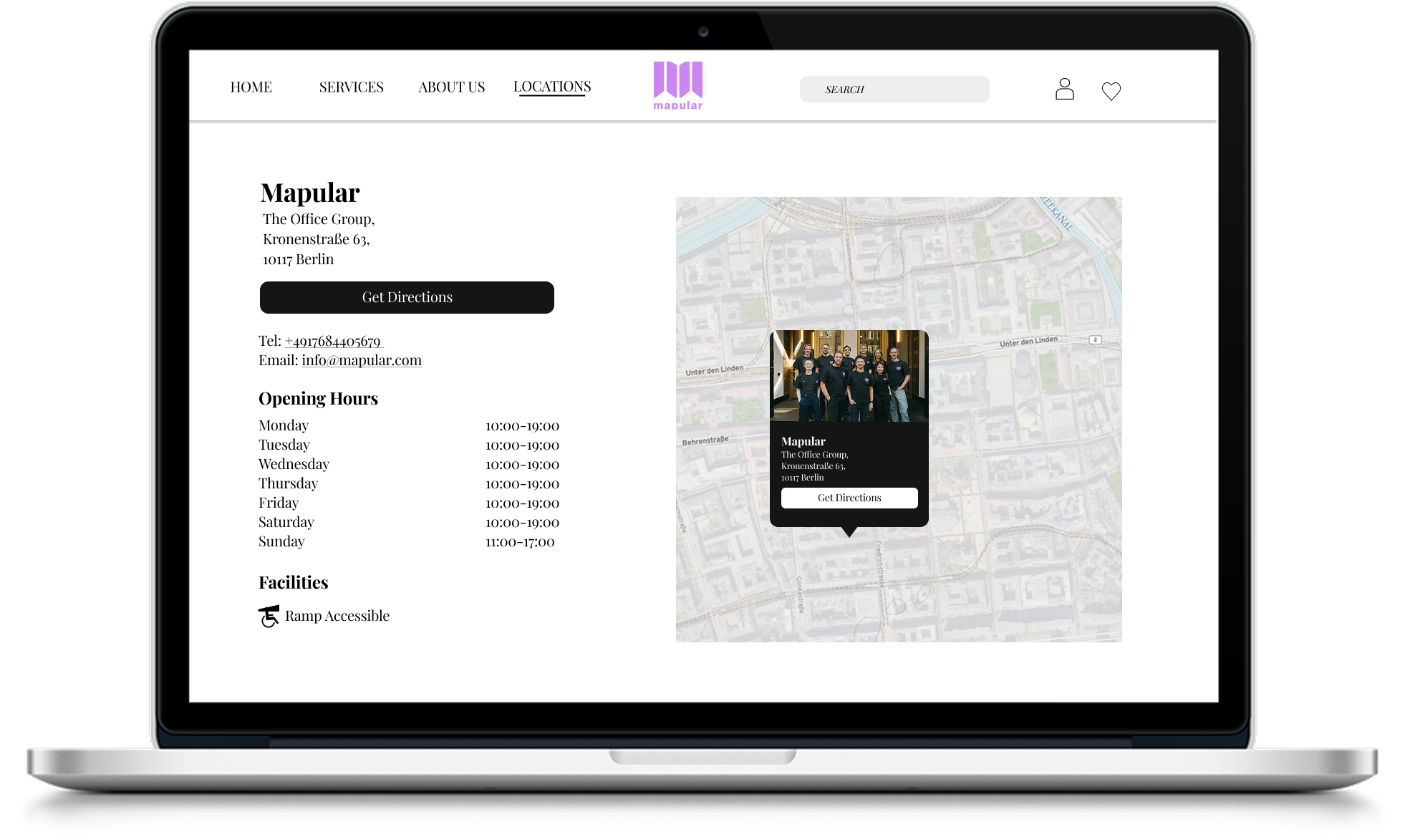The image size is (1405, 840).
Task: Select the LOCATIONS menu item
Action: click(551, 87)
